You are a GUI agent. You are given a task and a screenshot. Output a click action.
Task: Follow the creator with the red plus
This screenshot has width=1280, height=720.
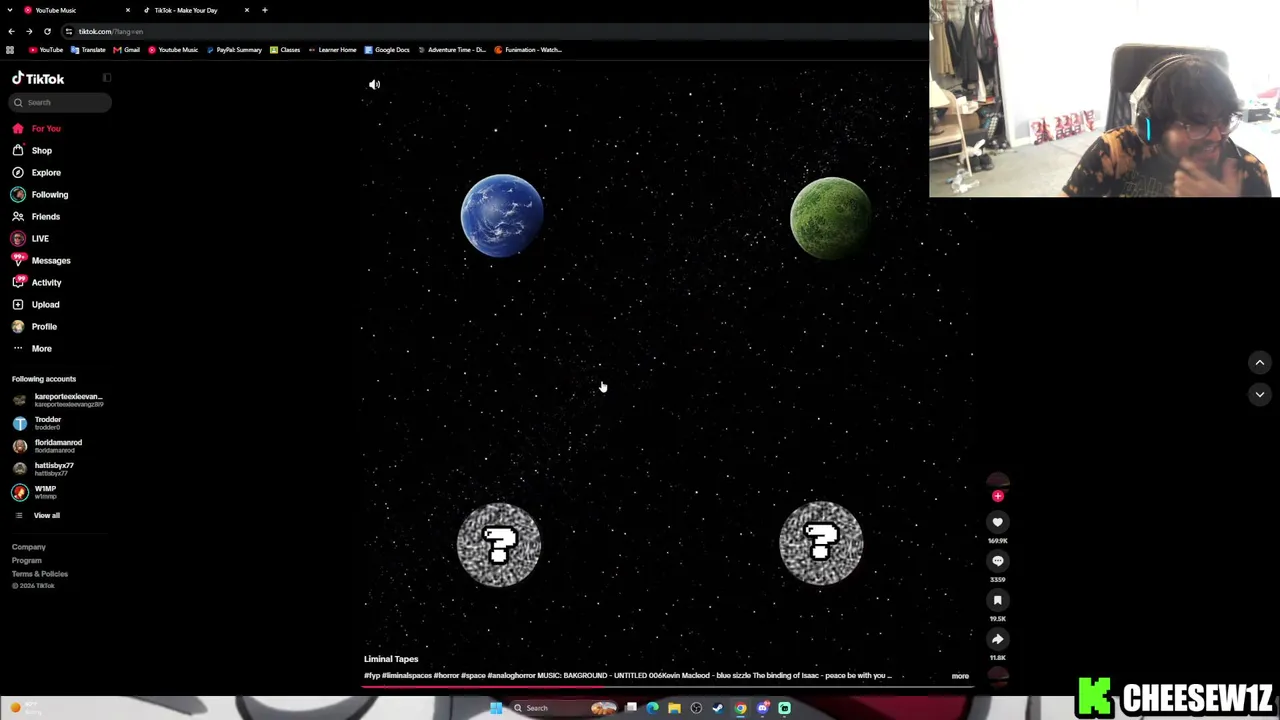[997, 496]
